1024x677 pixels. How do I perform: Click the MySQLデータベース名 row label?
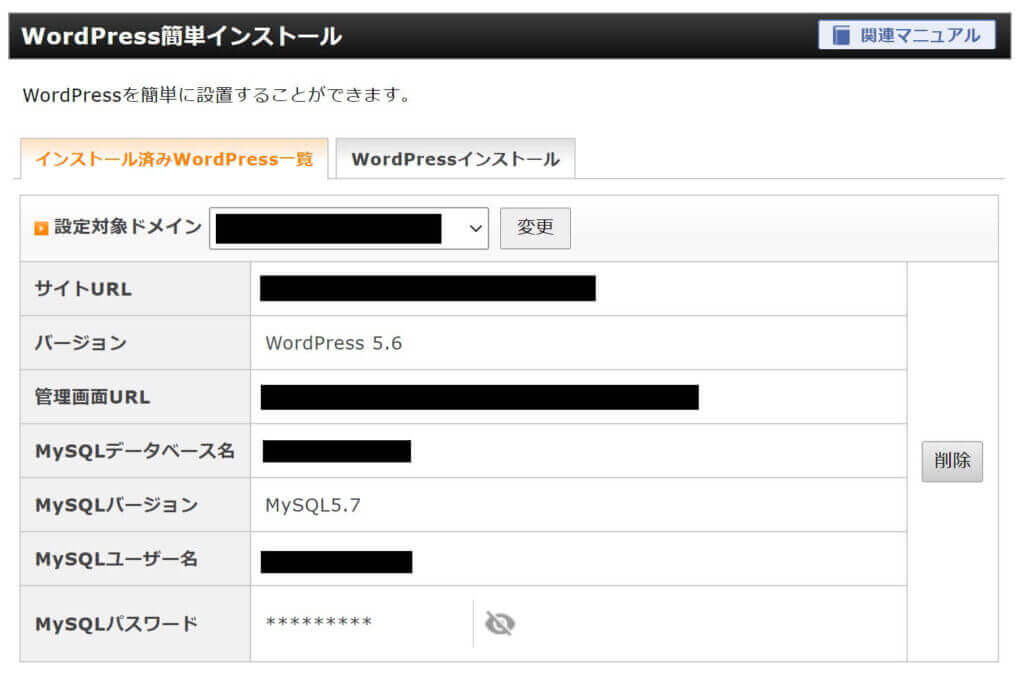(x=135, y=451)
